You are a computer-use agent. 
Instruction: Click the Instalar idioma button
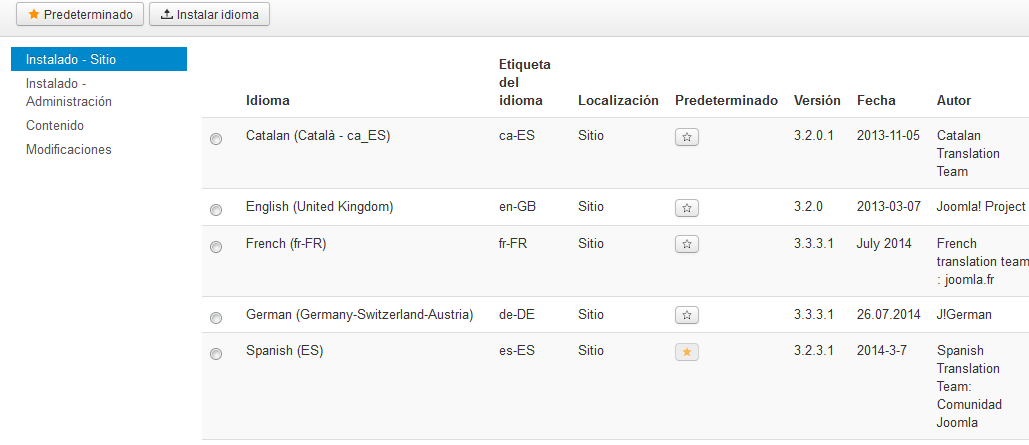tap(209, 14)
